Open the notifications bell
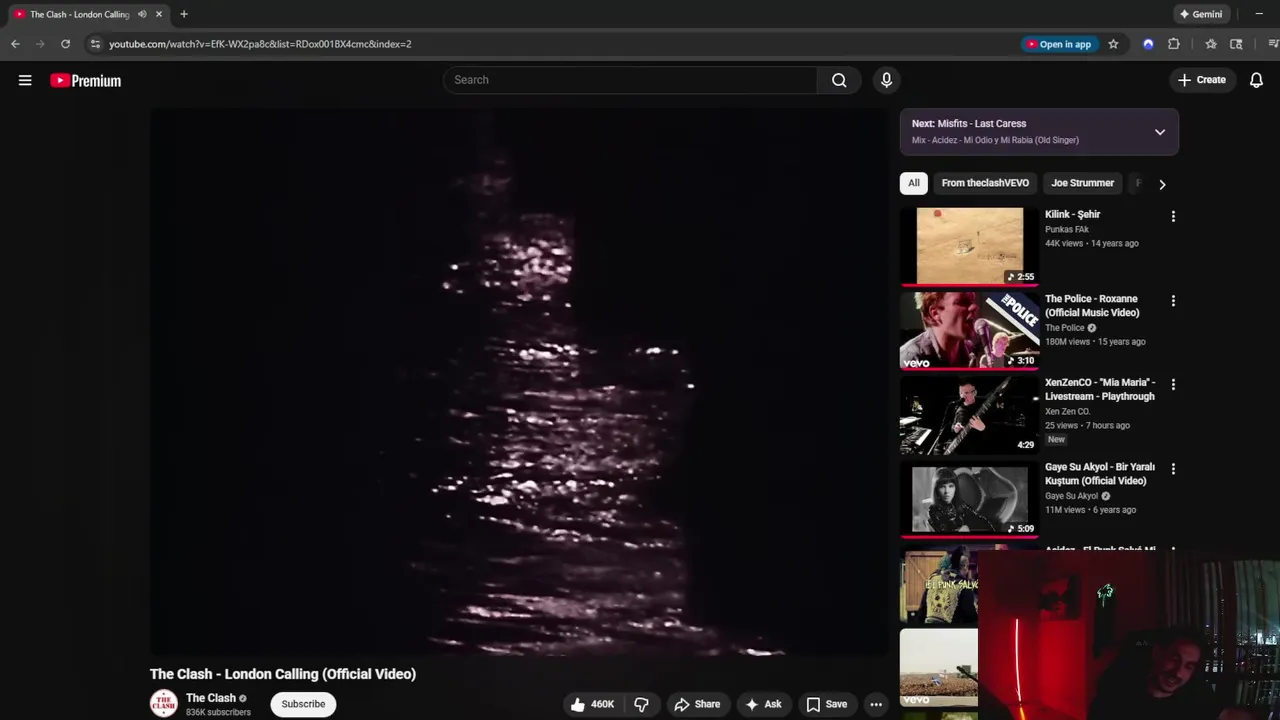Viewport: 1280px width, 720px height. pos(1256,80)
